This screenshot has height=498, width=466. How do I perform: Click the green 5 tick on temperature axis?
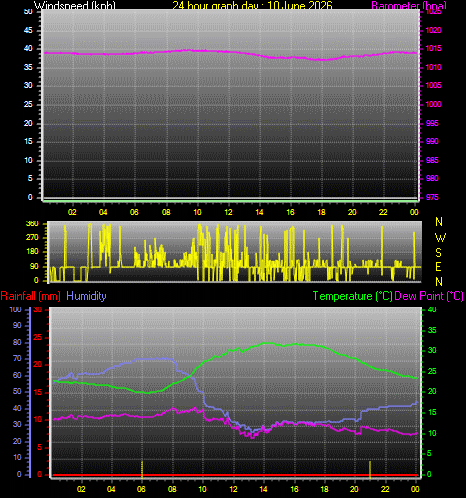tap(430, 453)
